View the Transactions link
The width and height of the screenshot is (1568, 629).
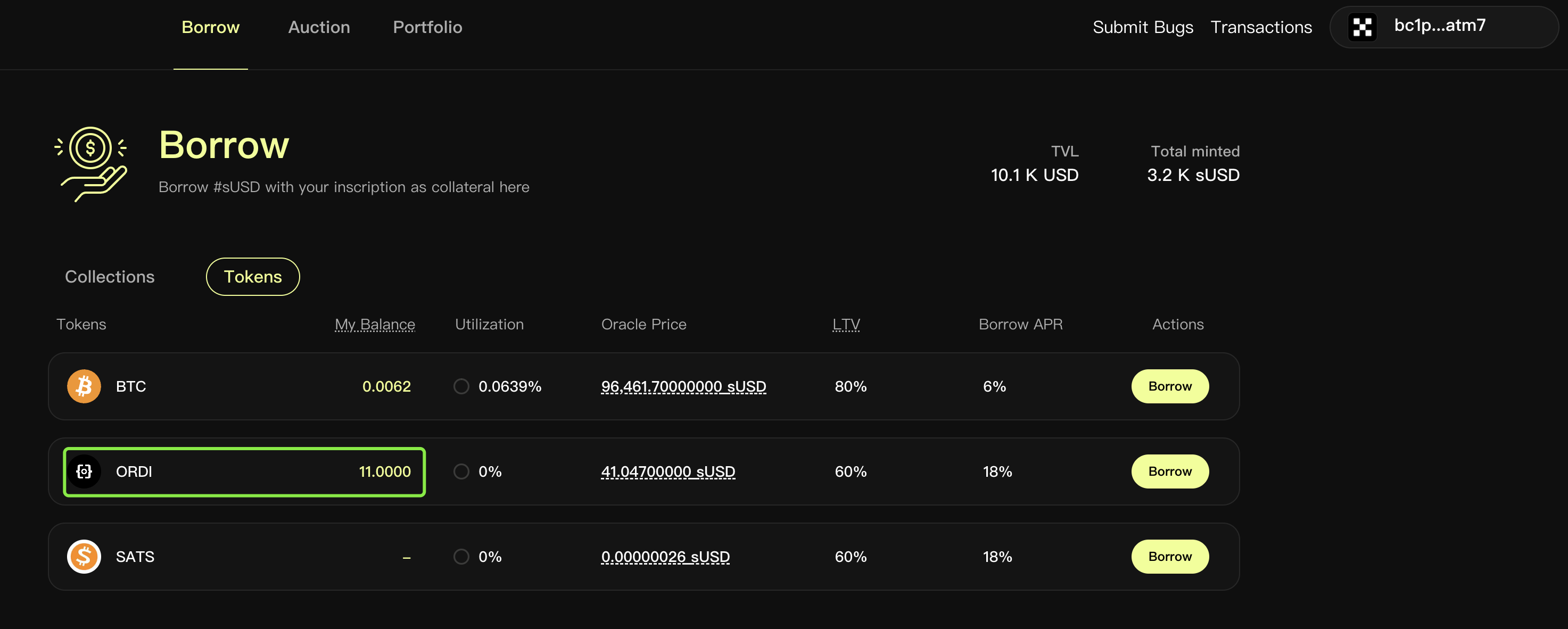(1260, 27)
